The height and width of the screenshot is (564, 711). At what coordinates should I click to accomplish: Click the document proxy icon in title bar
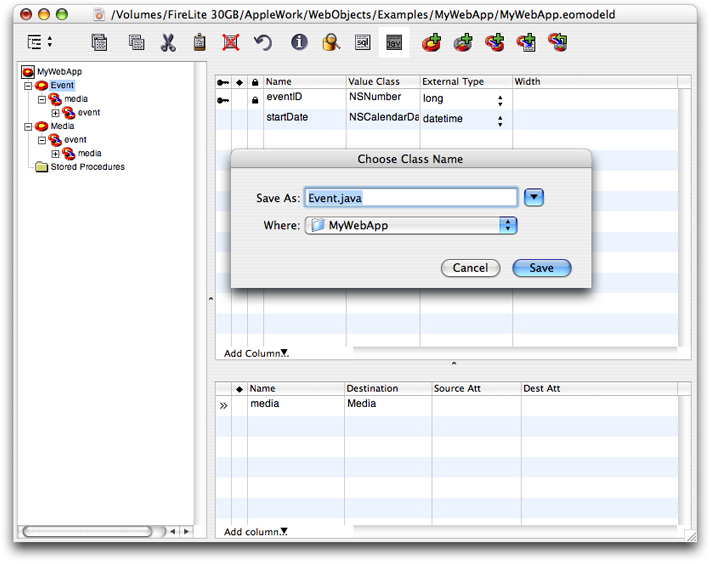[x=99, y=15]
